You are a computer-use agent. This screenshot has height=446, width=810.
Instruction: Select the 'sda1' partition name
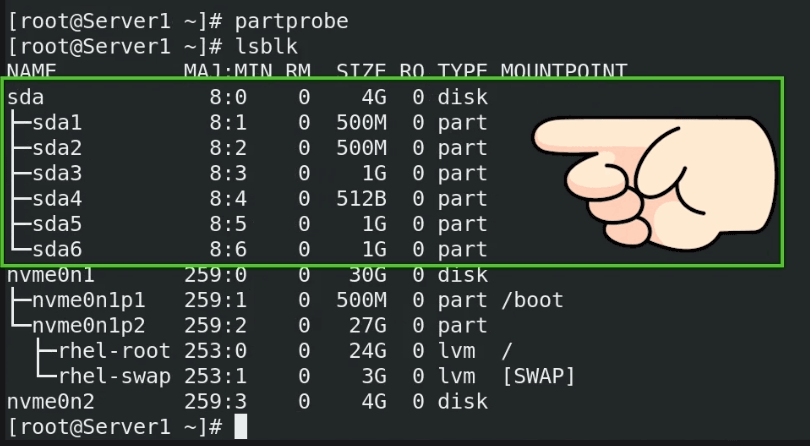coord(57,122)
